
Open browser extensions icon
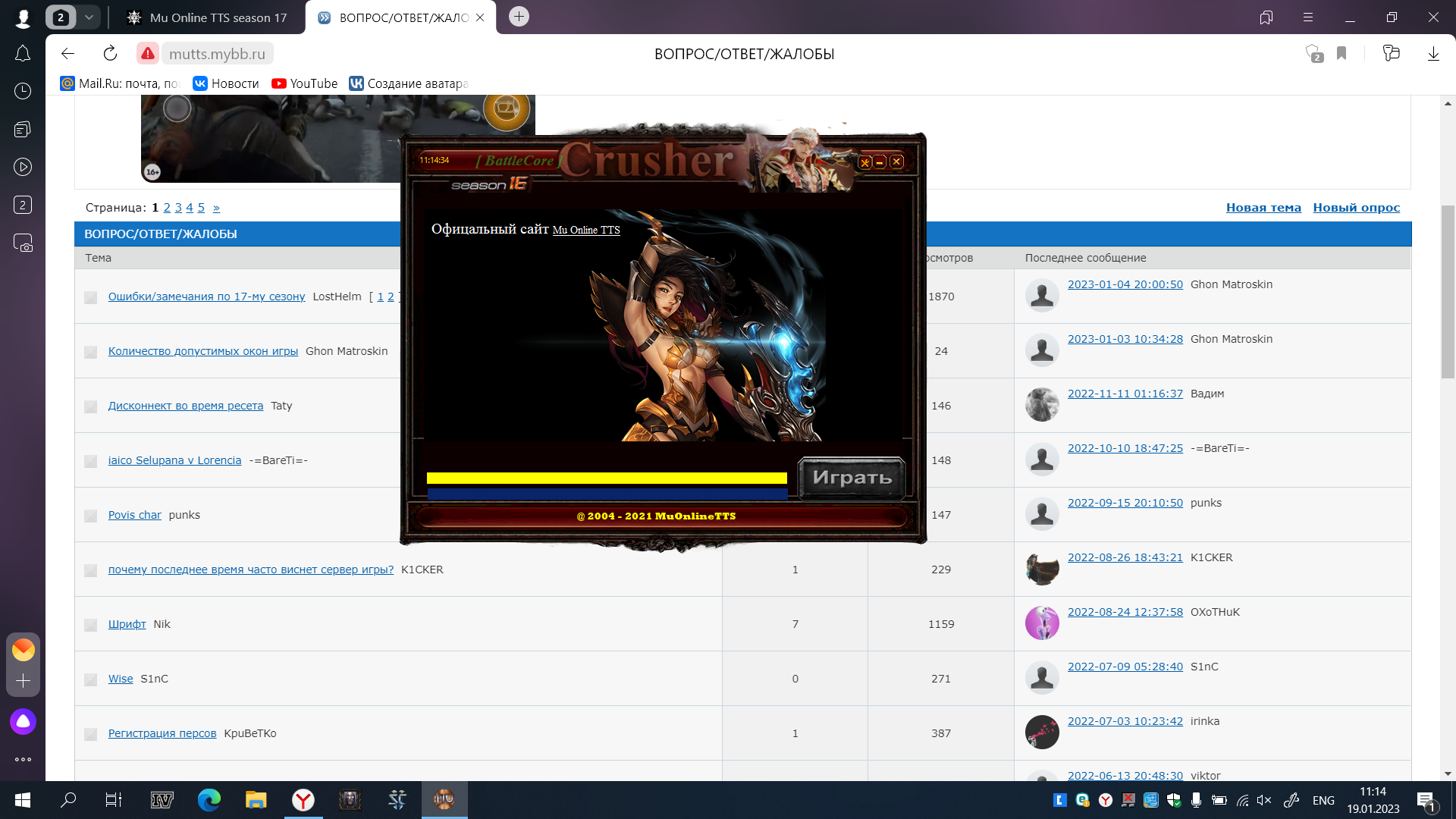coord(1391,53)
